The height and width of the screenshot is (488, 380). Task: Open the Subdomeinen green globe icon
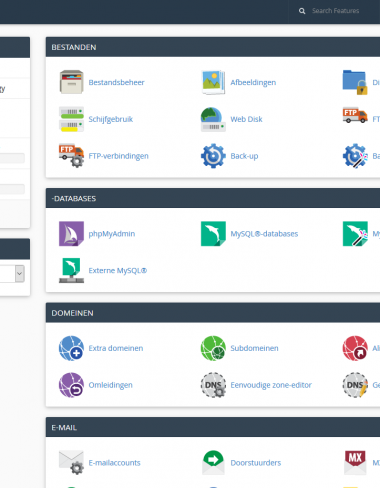(213, 348)
